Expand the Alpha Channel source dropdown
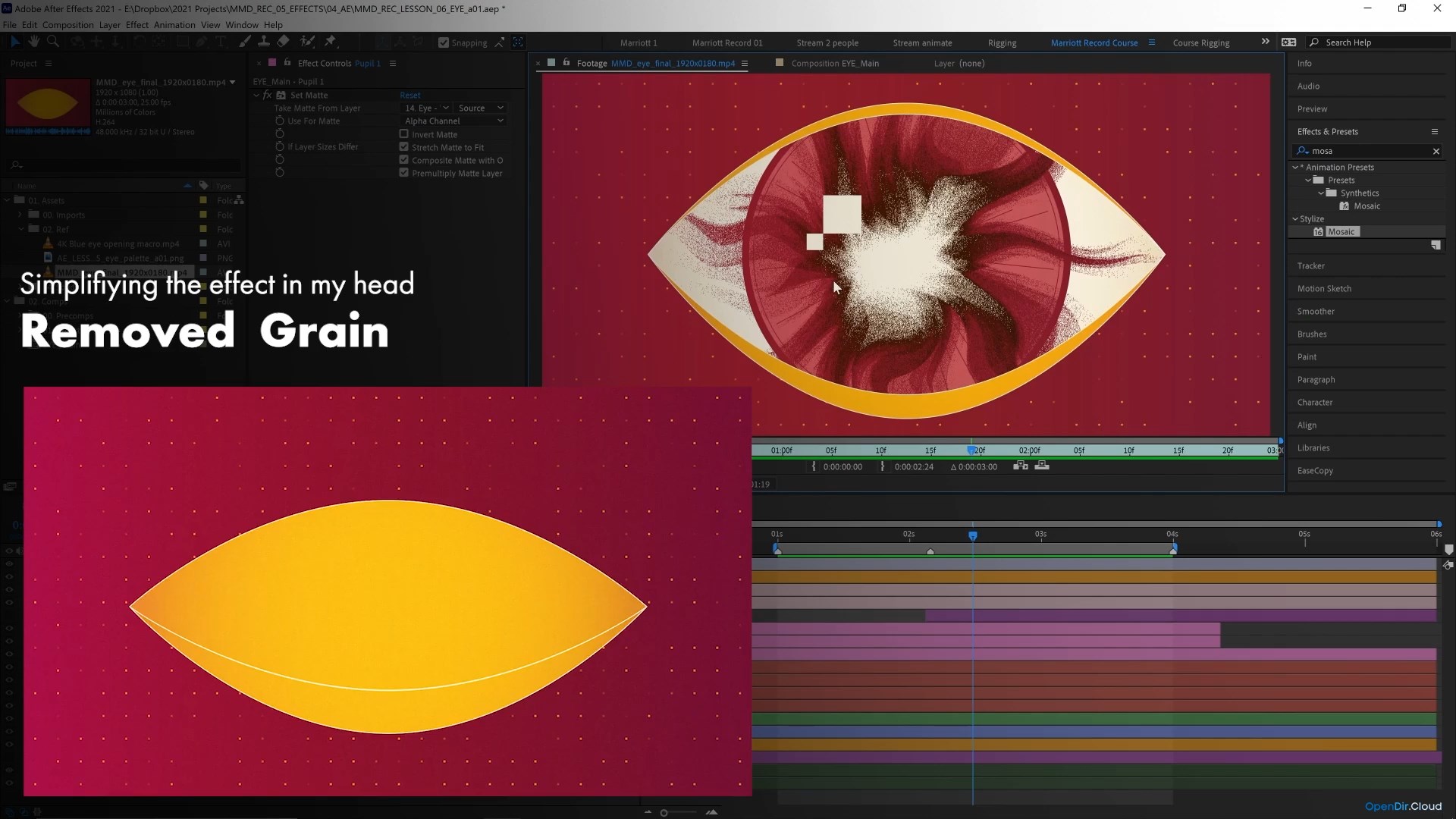The image size is (1456, 819). (499, 121)
